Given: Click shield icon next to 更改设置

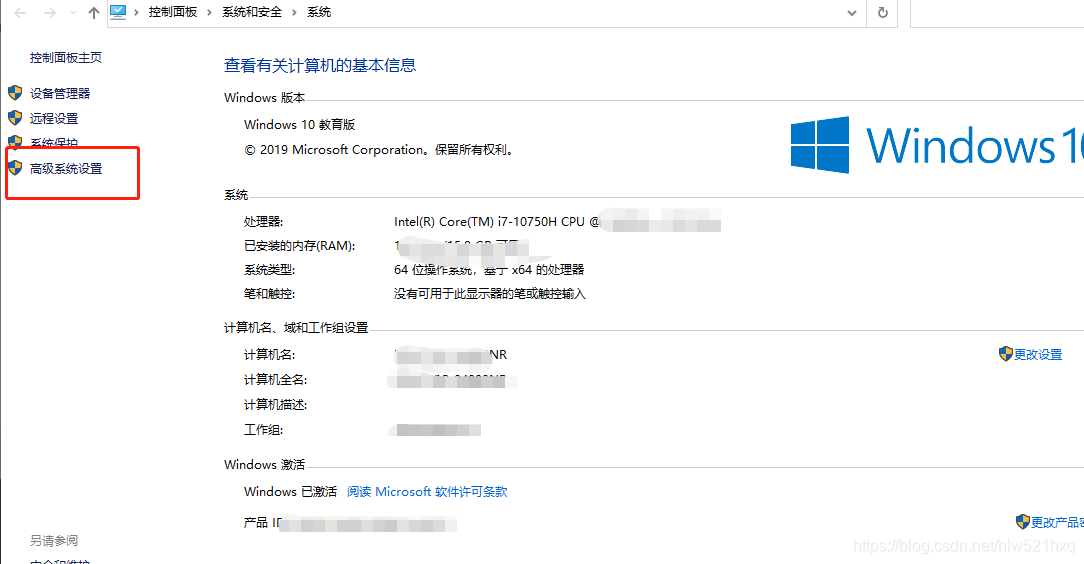Looking at the screenshot, I should [x=1006, y=354].
